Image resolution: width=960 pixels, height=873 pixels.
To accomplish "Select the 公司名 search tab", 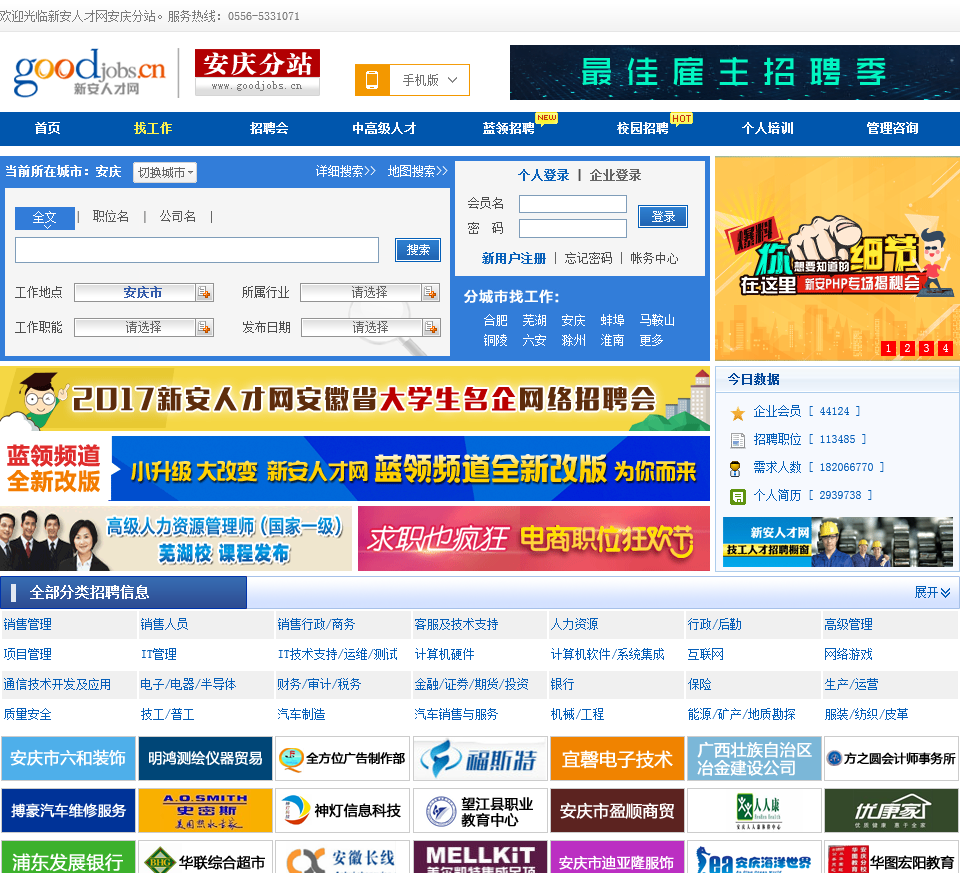I will click(x=178, y=217).
